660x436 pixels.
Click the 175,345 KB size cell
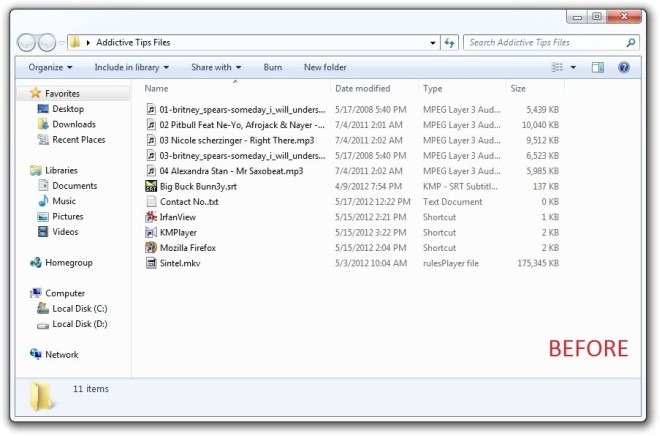click(538, 263)
